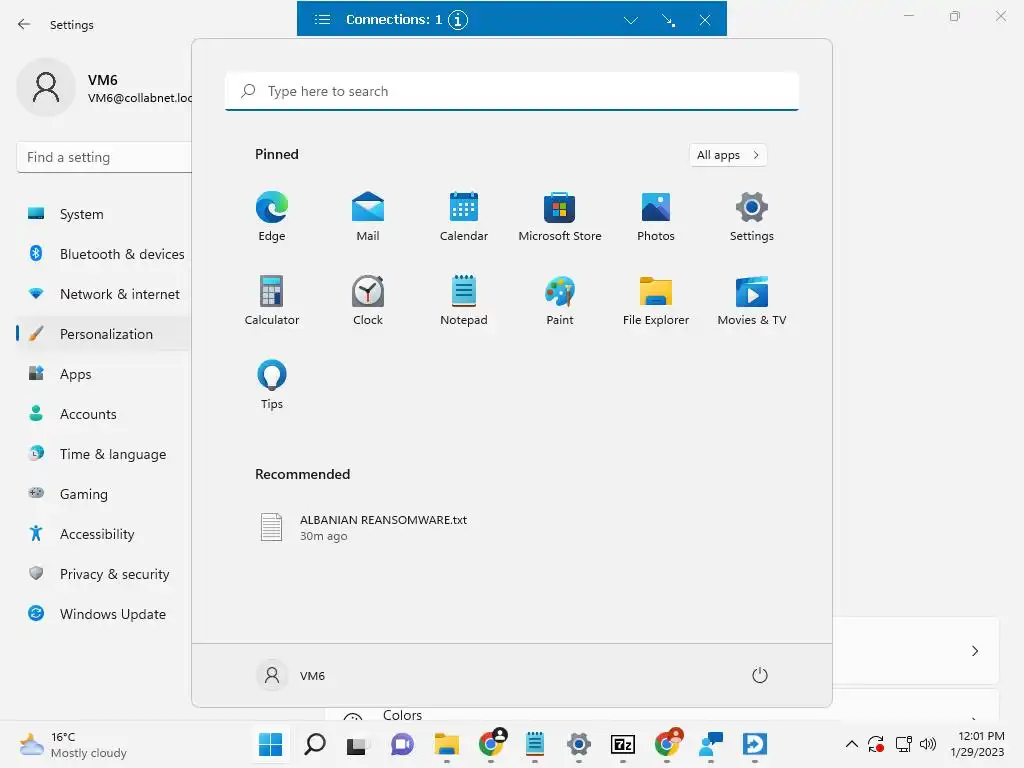This screenshot has height=768, width=1024.
Task: Show All apps list
Action: pos(728,155)
